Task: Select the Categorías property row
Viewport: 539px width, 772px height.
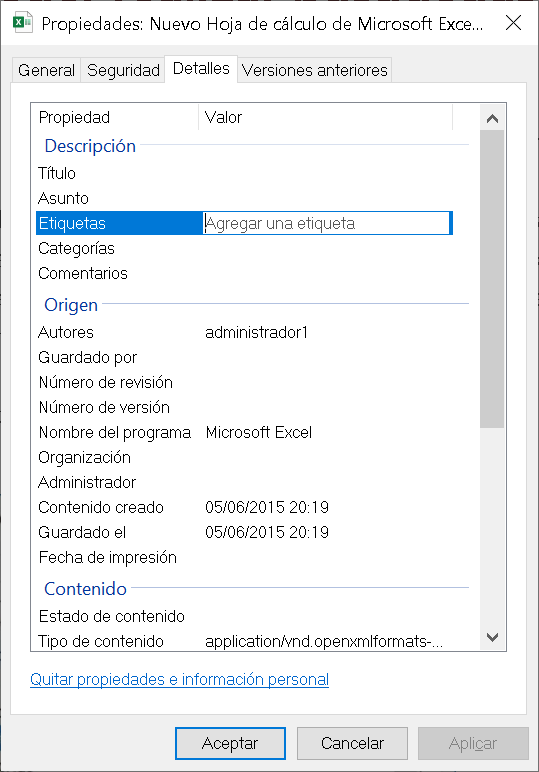Action: [x=245, y=248]
